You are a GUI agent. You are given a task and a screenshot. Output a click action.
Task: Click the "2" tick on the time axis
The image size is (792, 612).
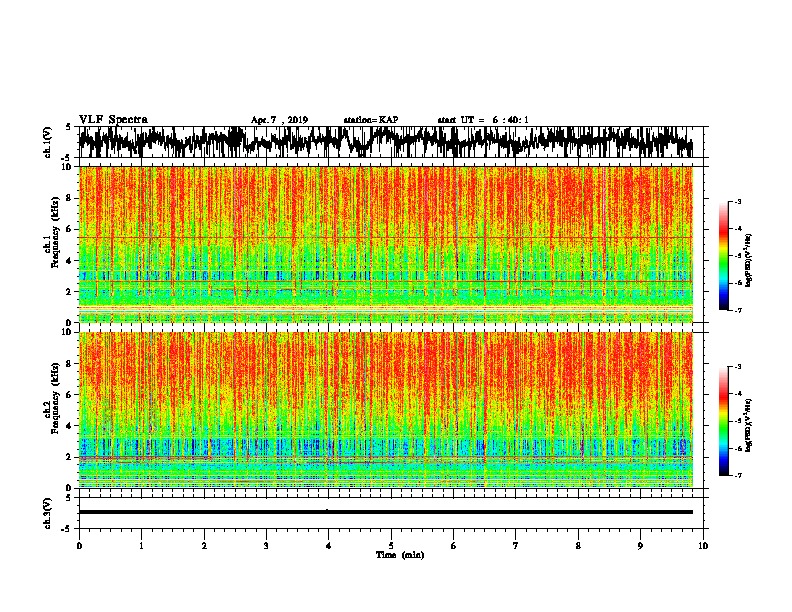point(204,546)
